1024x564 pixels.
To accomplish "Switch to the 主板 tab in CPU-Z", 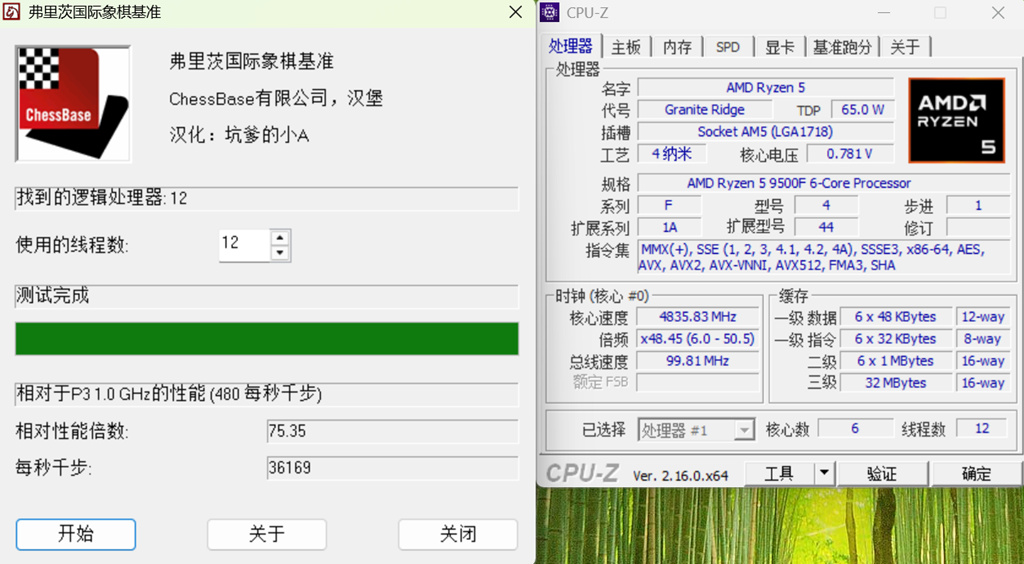I will point(626,47).
